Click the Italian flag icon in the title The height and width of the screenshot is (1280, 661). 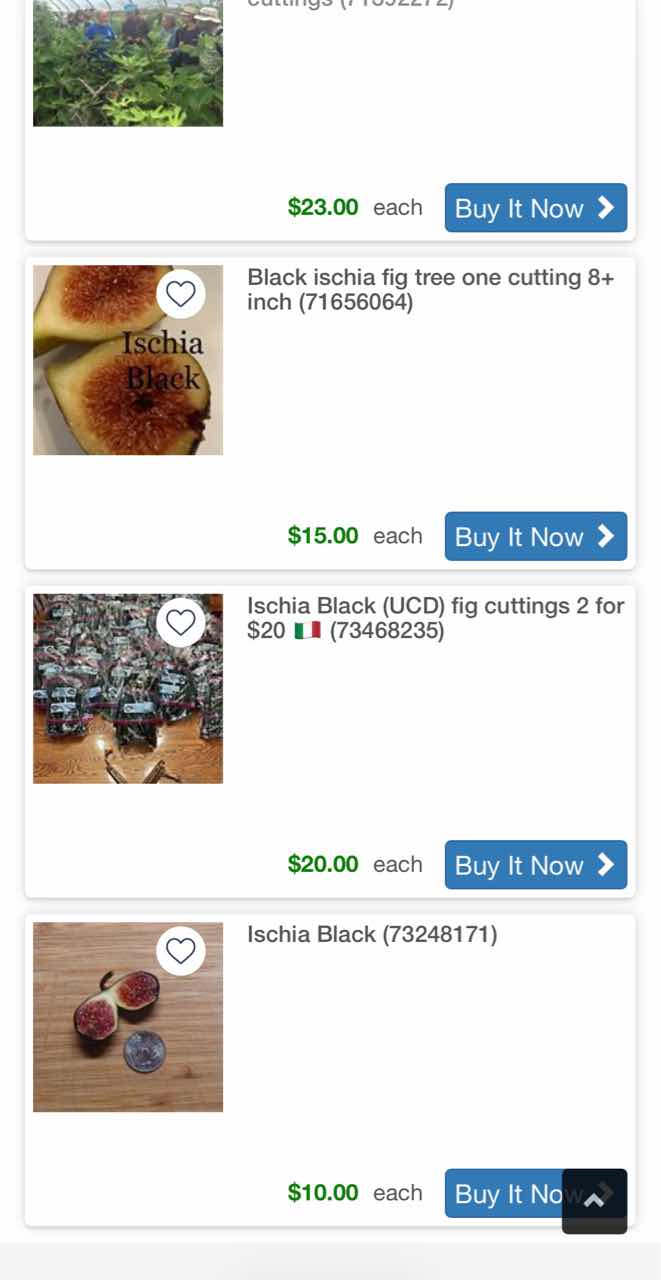point(307,631)
